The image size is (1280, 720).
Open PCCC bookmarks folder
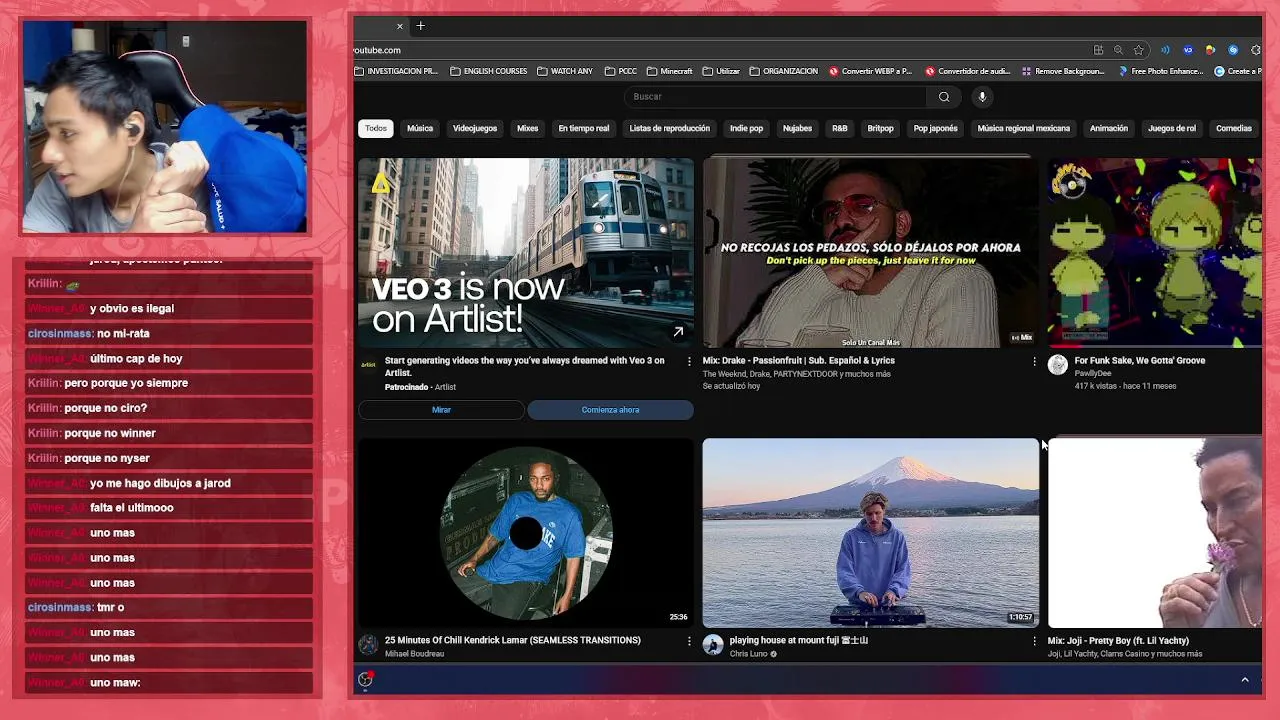point(620,71)
